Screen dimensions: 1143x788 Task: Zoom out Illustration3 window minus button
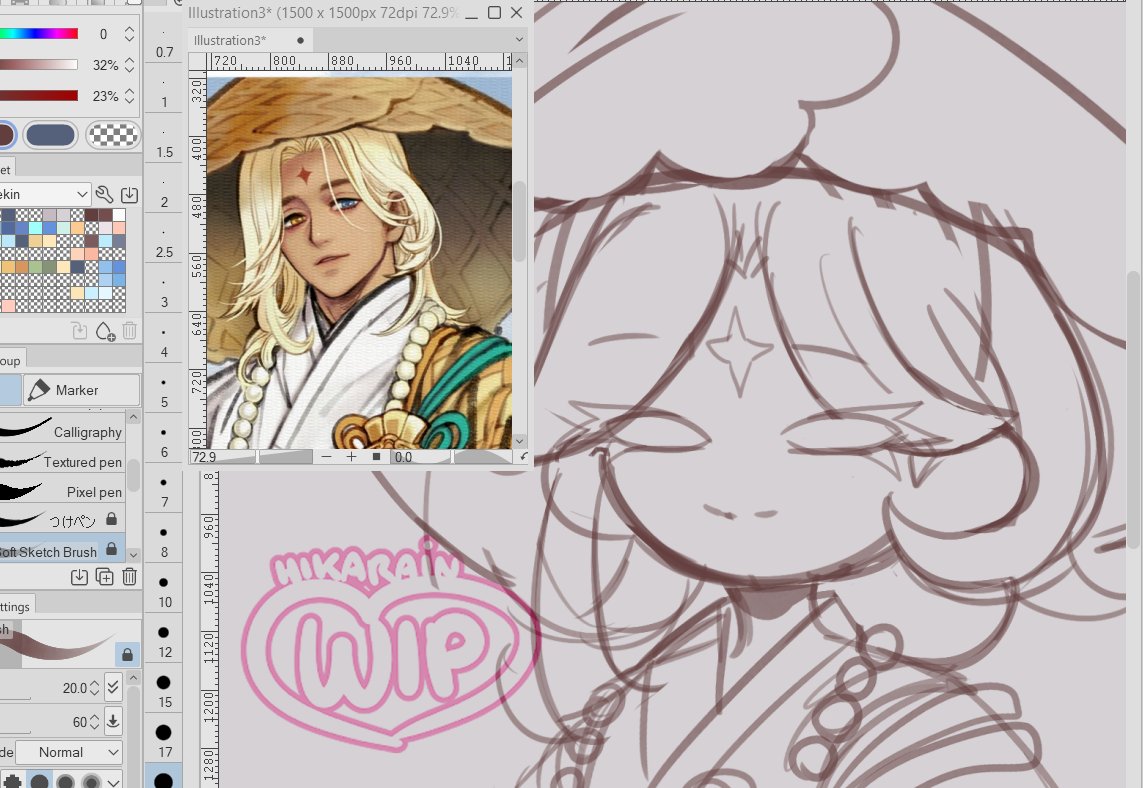327,456
